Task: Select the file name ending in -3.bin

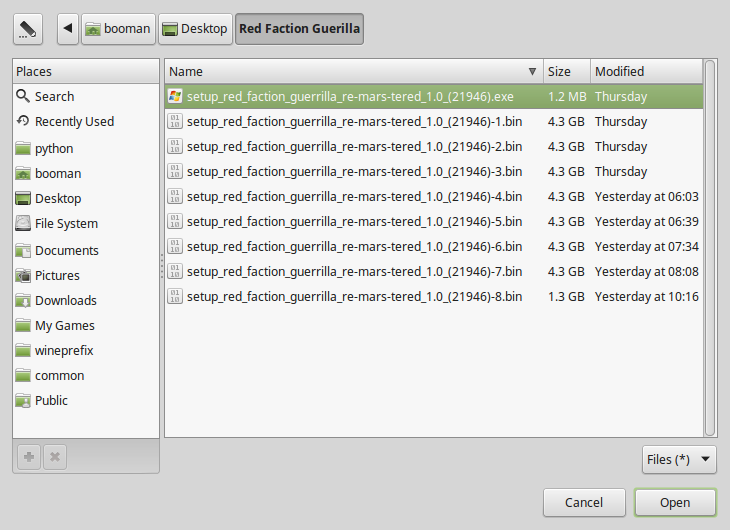Action: [354, 171]
